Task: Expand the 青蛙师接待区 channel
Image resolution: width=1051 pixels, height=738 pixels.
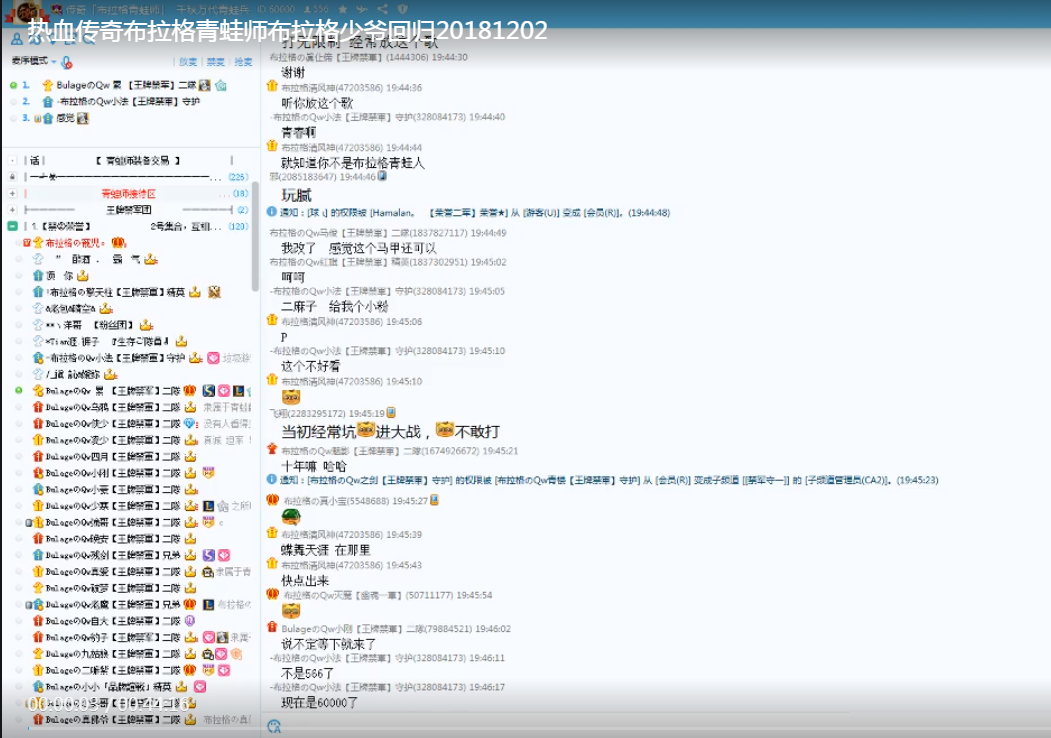Action: coord(12,193)
